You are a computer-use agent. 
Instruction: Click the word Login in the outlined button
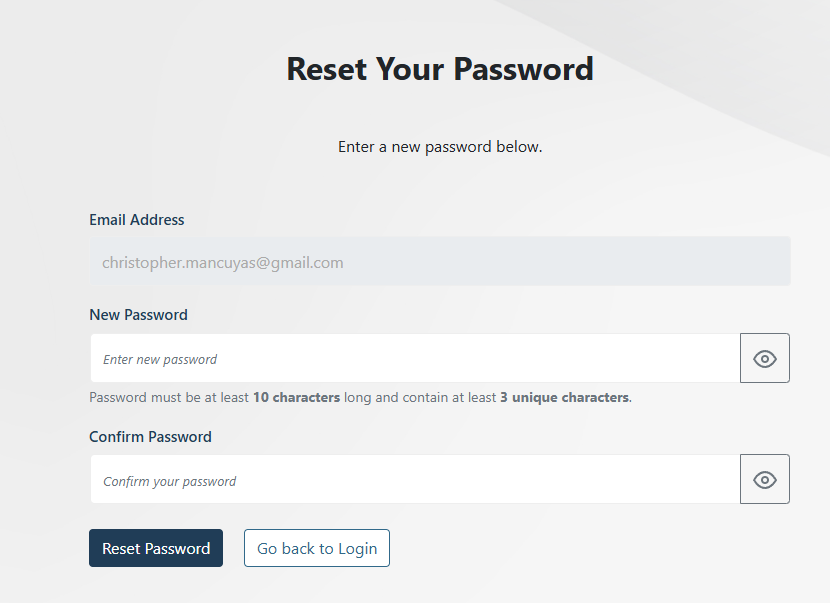coord(357,548)
